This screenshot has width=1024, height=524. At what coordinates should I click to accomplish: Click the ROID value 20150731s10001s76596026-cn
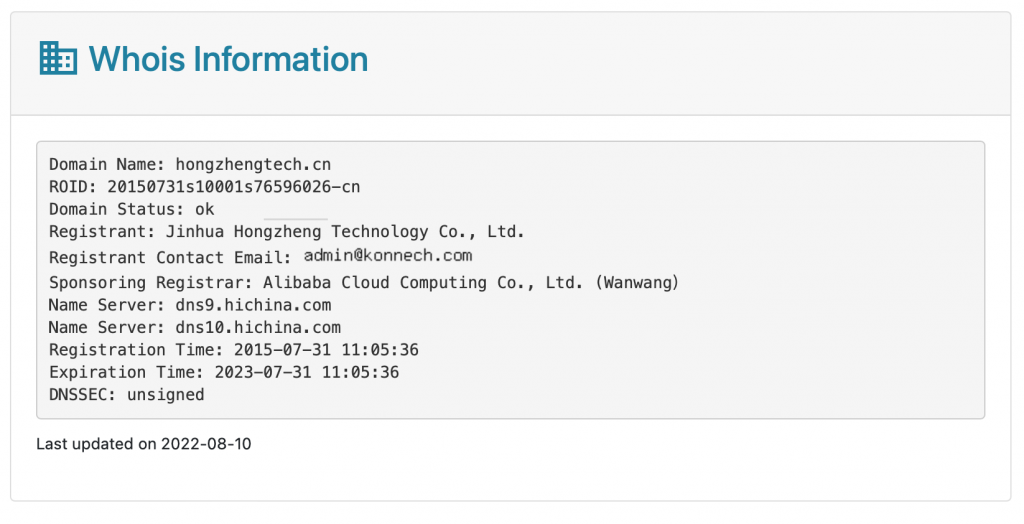click(234, 187)
